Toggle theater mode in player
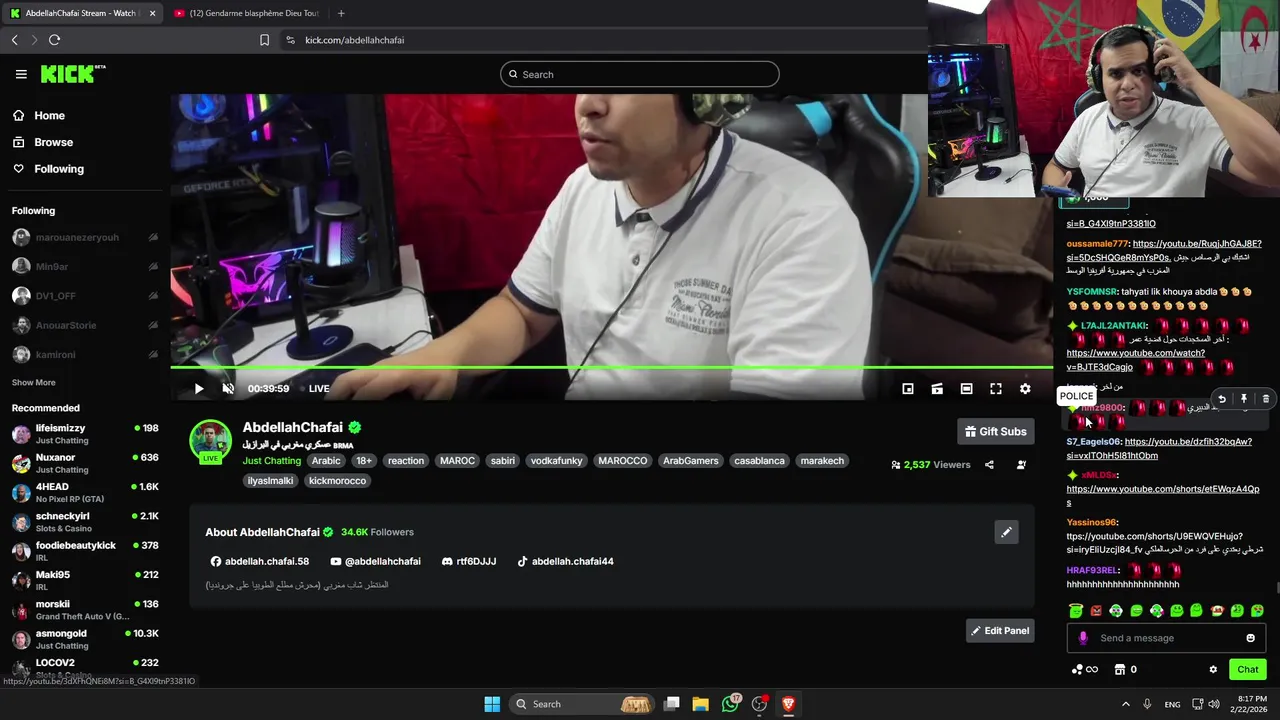 tap(966, 389)
